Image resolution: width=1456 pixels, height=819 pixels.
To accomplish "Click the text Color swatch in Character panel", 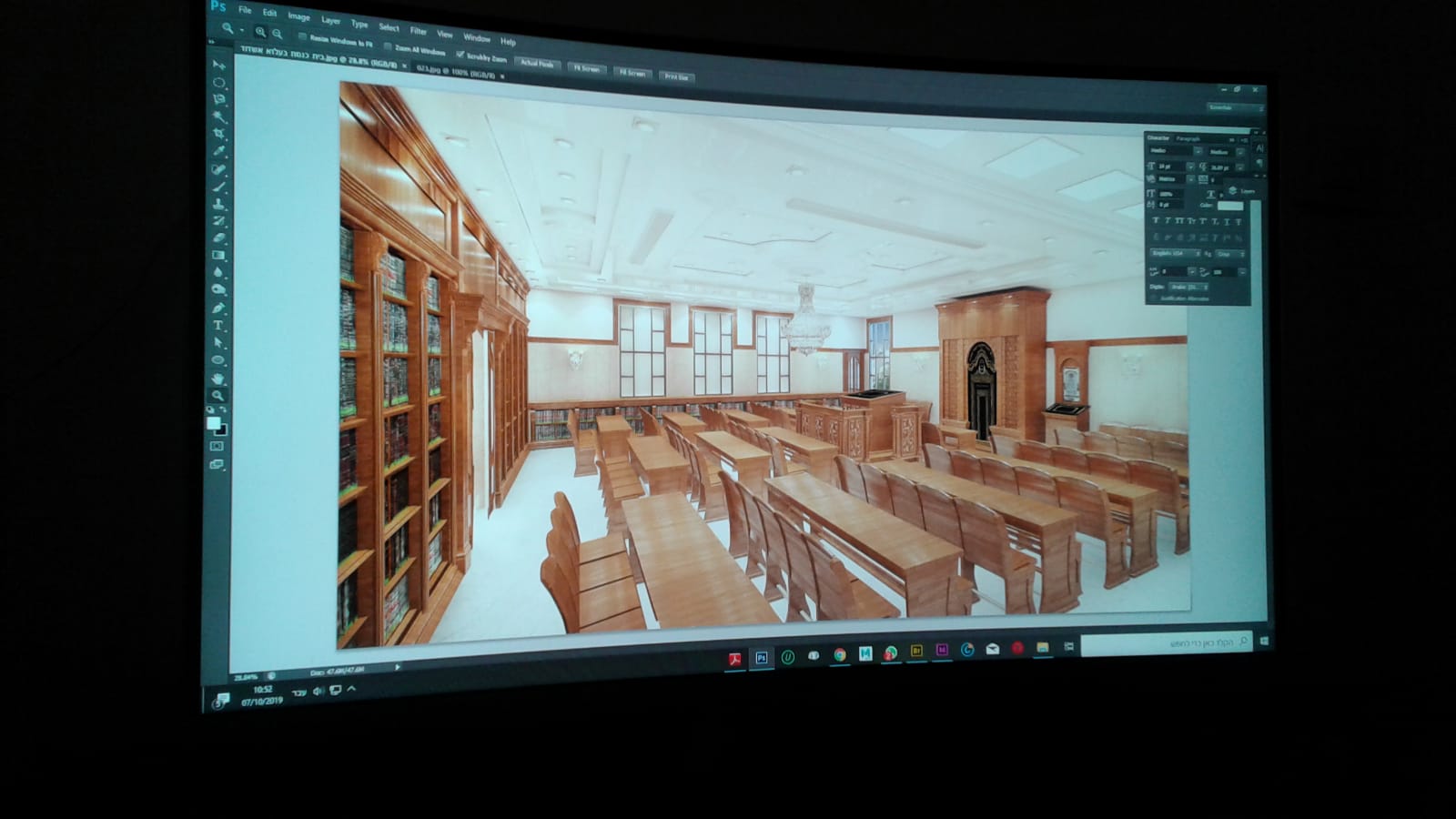I will coord(1229,206).
